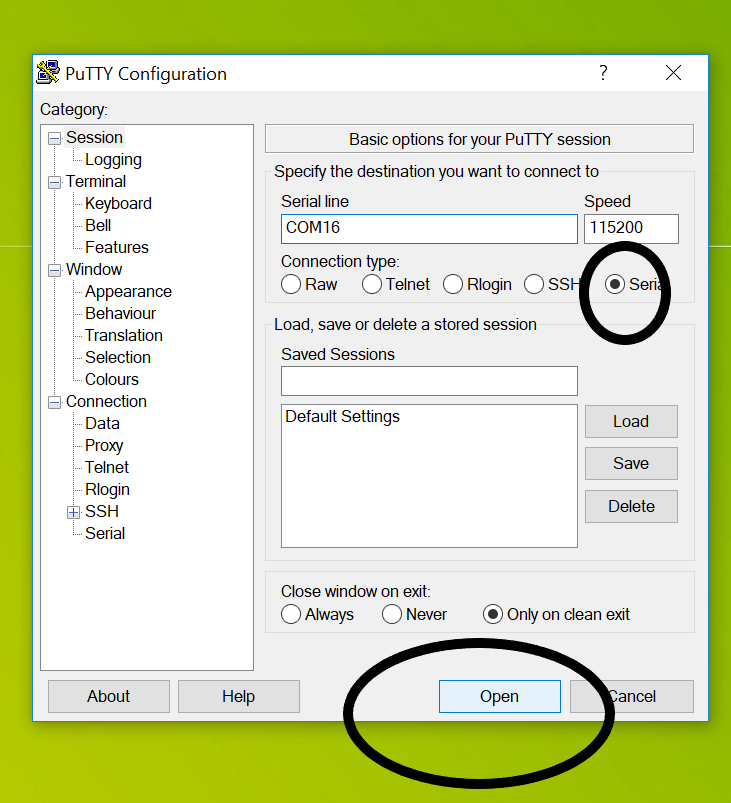Click the Help button

(x=239, y=696)
